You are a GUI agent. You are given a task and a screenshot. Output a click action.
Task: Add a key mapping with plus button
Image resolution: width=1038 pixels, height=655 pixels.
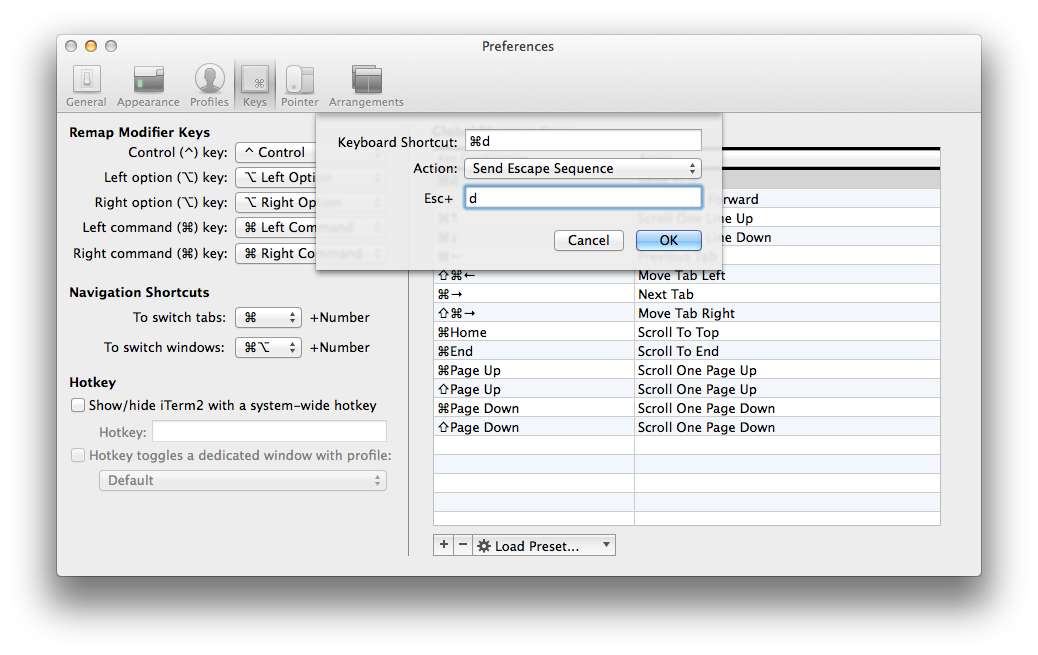[x=444, y=545]
